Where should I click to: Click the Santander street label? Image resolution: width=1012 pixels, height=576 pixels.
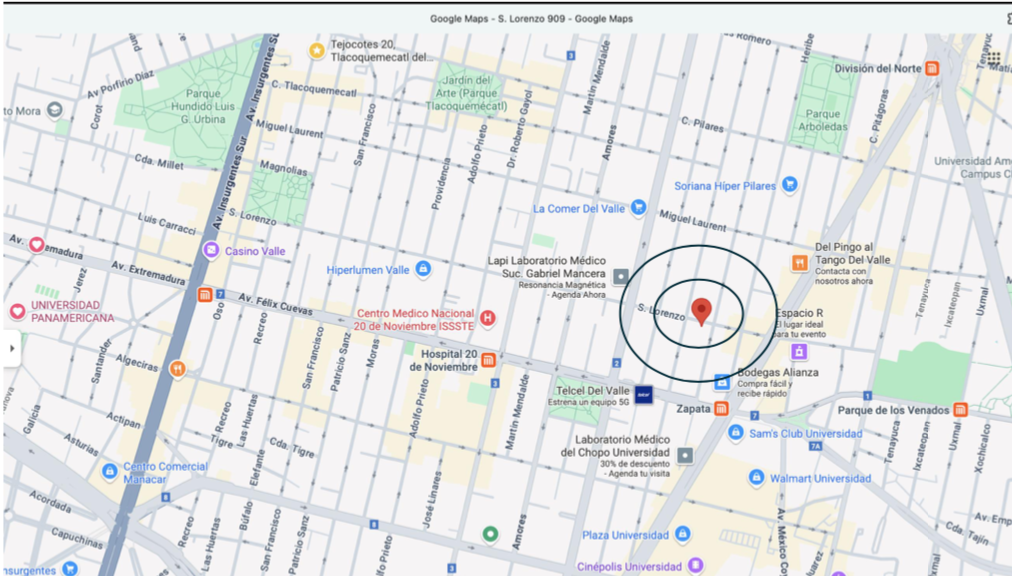(101, 362)
